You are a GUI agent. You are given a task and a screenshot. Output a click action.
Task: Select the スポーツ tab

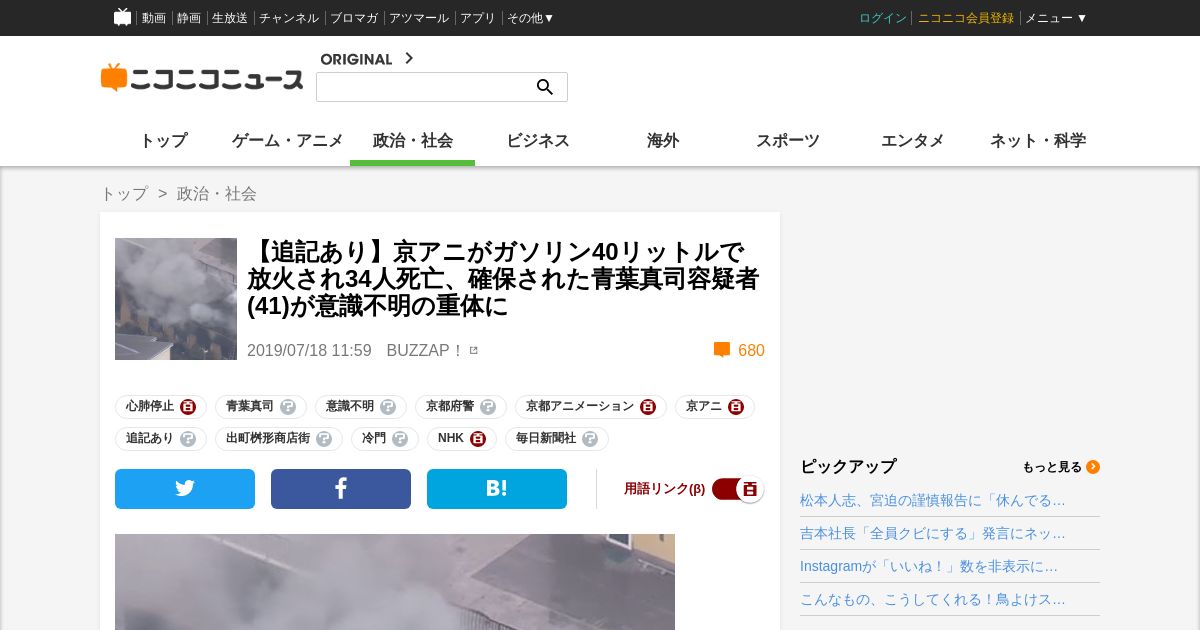tap(788, 141)
